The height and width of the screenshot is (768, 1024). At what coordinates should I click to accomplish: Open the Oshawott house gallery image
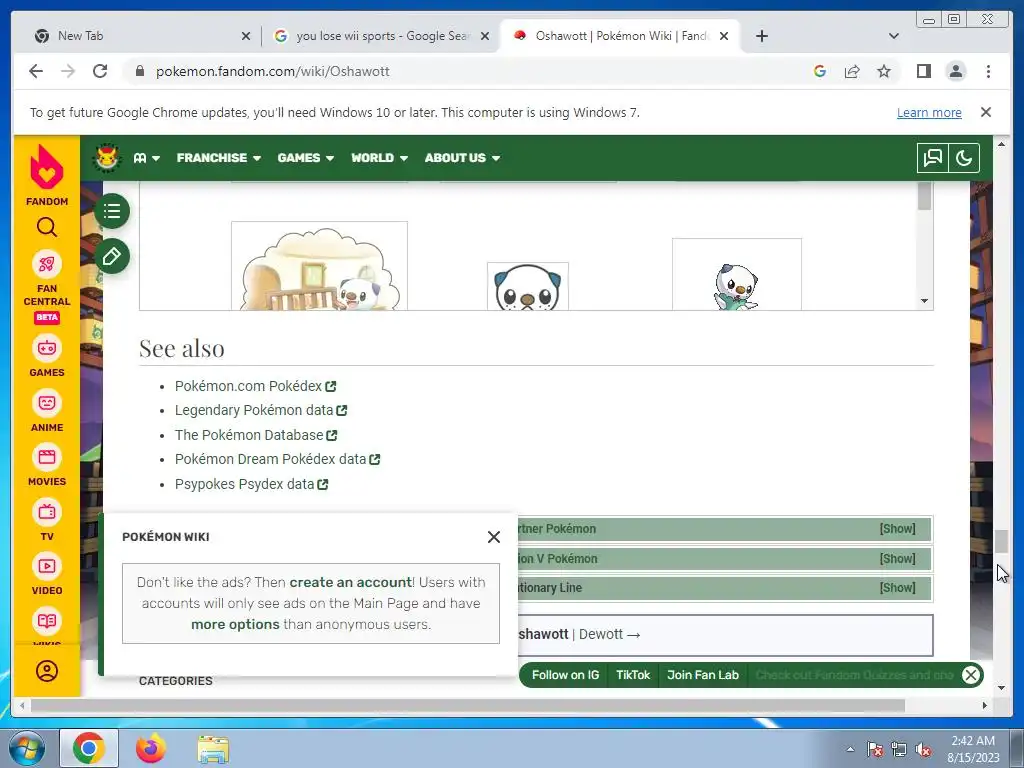[x=319, y=266]
